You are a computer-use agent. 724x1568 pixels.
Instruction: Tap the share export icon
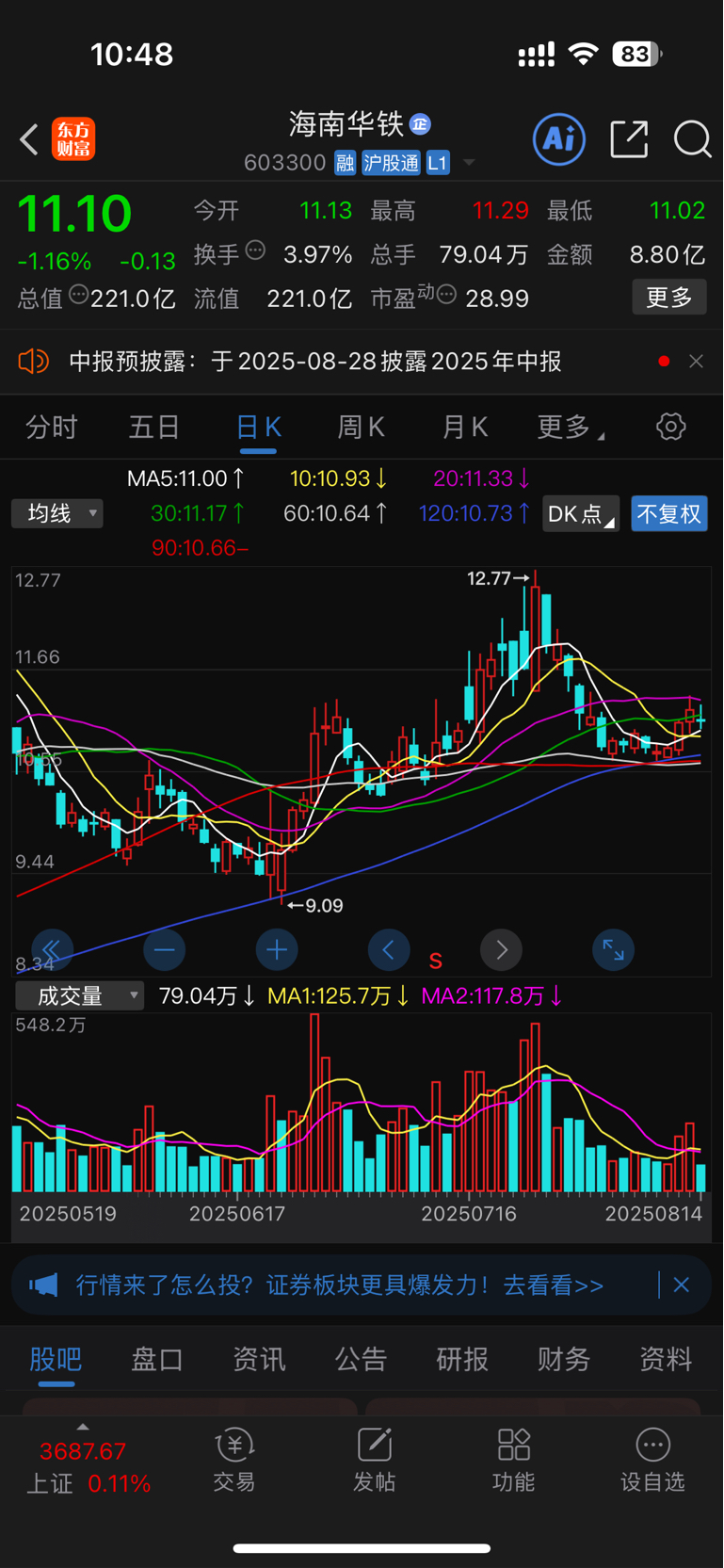(629, 139)
